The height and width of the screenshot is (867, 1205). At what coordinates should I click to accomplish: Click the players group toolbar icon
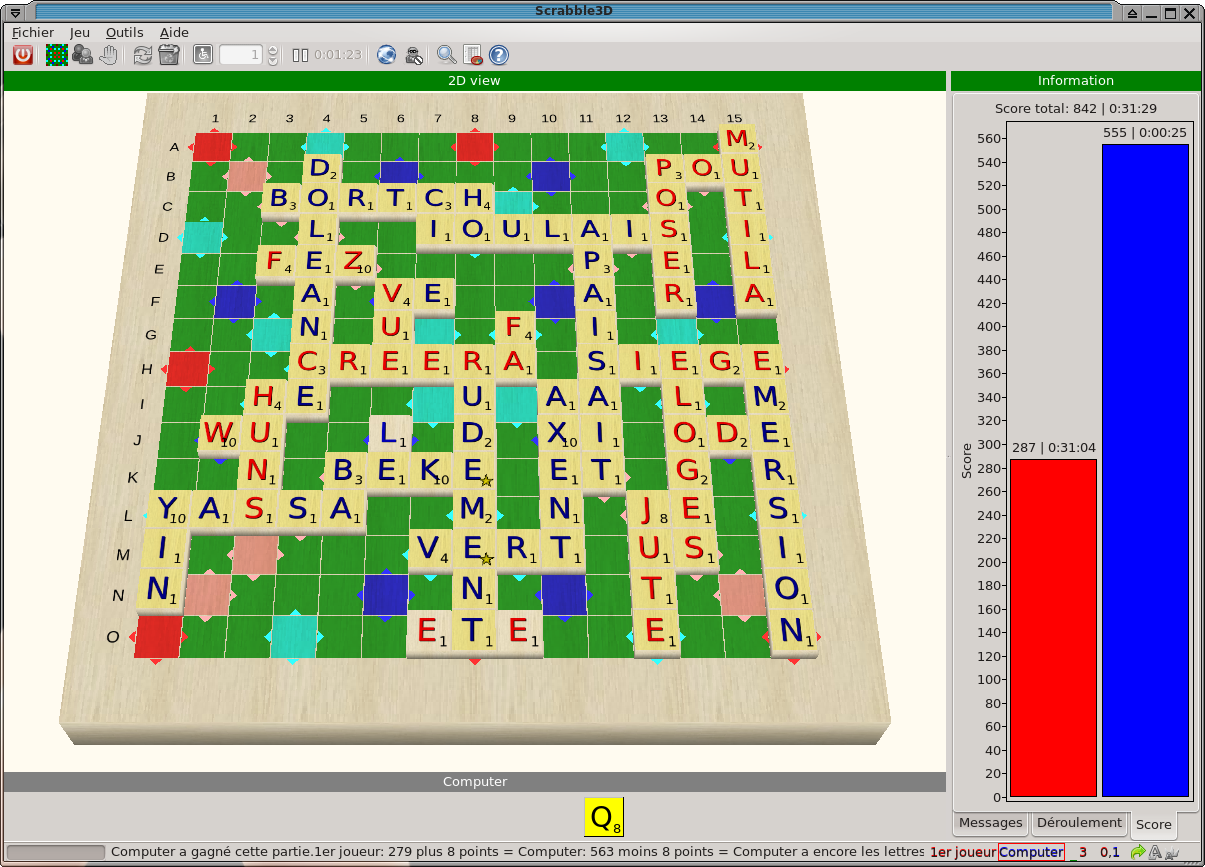pos(82,55)
